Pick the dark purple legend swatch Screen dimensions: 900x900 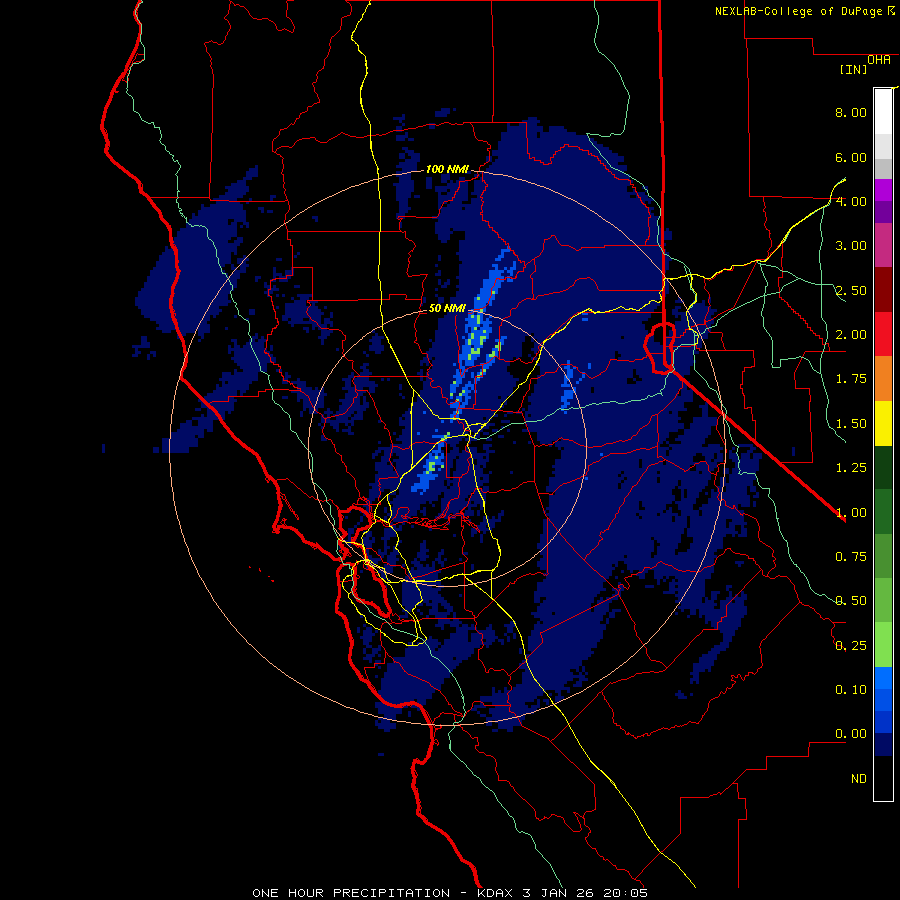click(x=883, y=212)
